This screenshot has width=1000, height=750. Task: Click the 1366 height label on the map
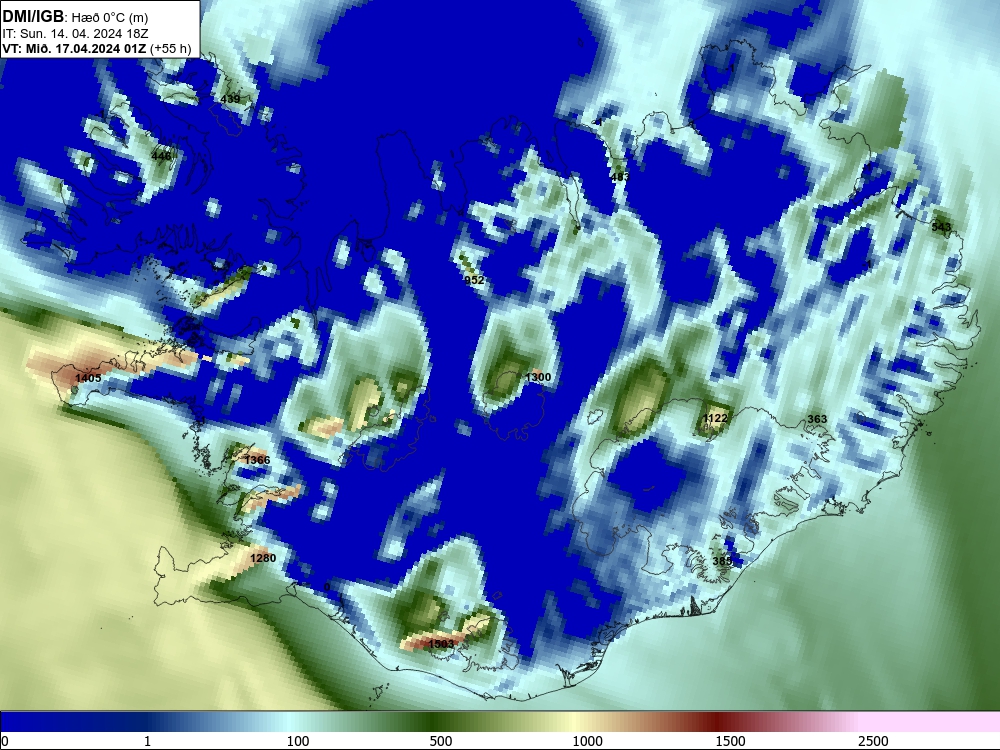(257, 460)
